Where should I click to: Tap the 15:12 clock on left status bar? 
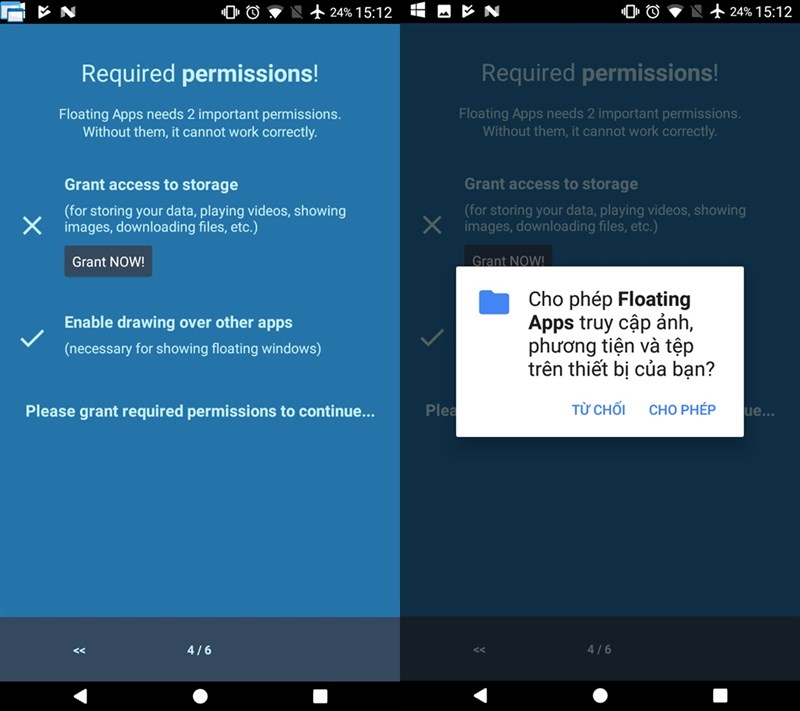point(374,12)
